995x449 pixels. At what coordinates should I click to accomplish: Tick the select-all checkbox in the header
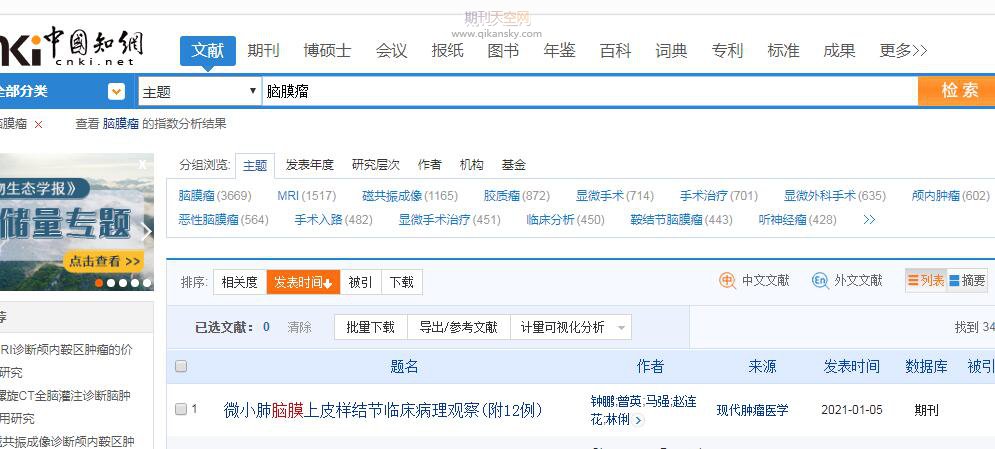(181, 366)
